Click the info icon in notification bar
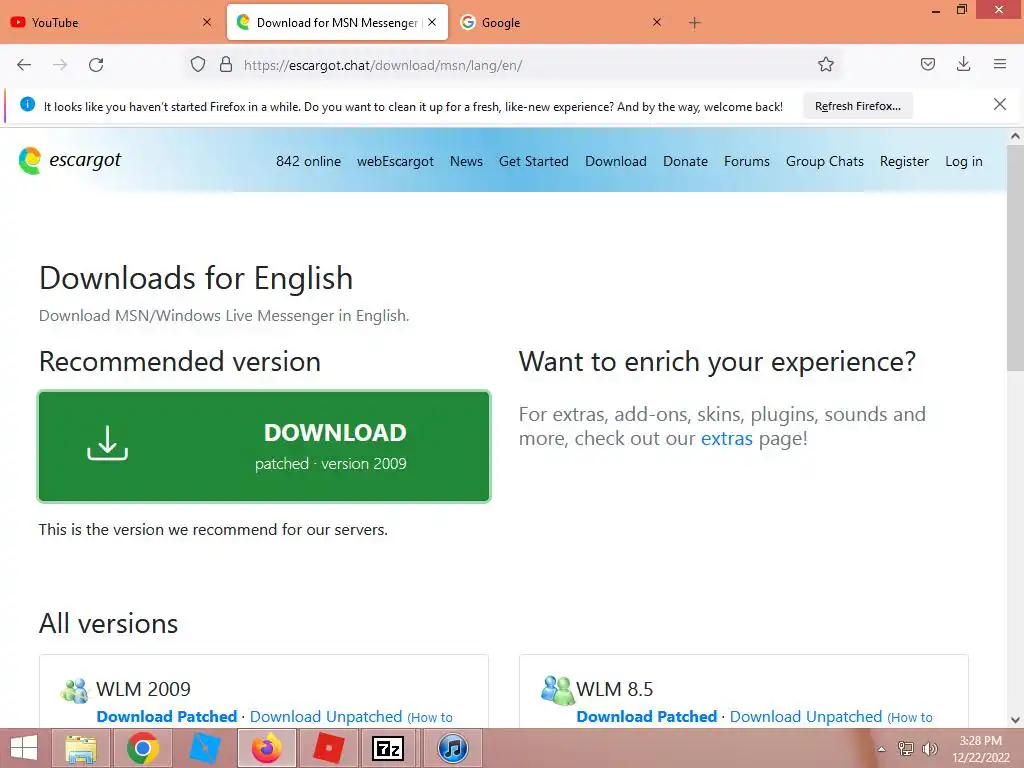The height and width of the screenshot is (768, 1024). coord(27,104)
